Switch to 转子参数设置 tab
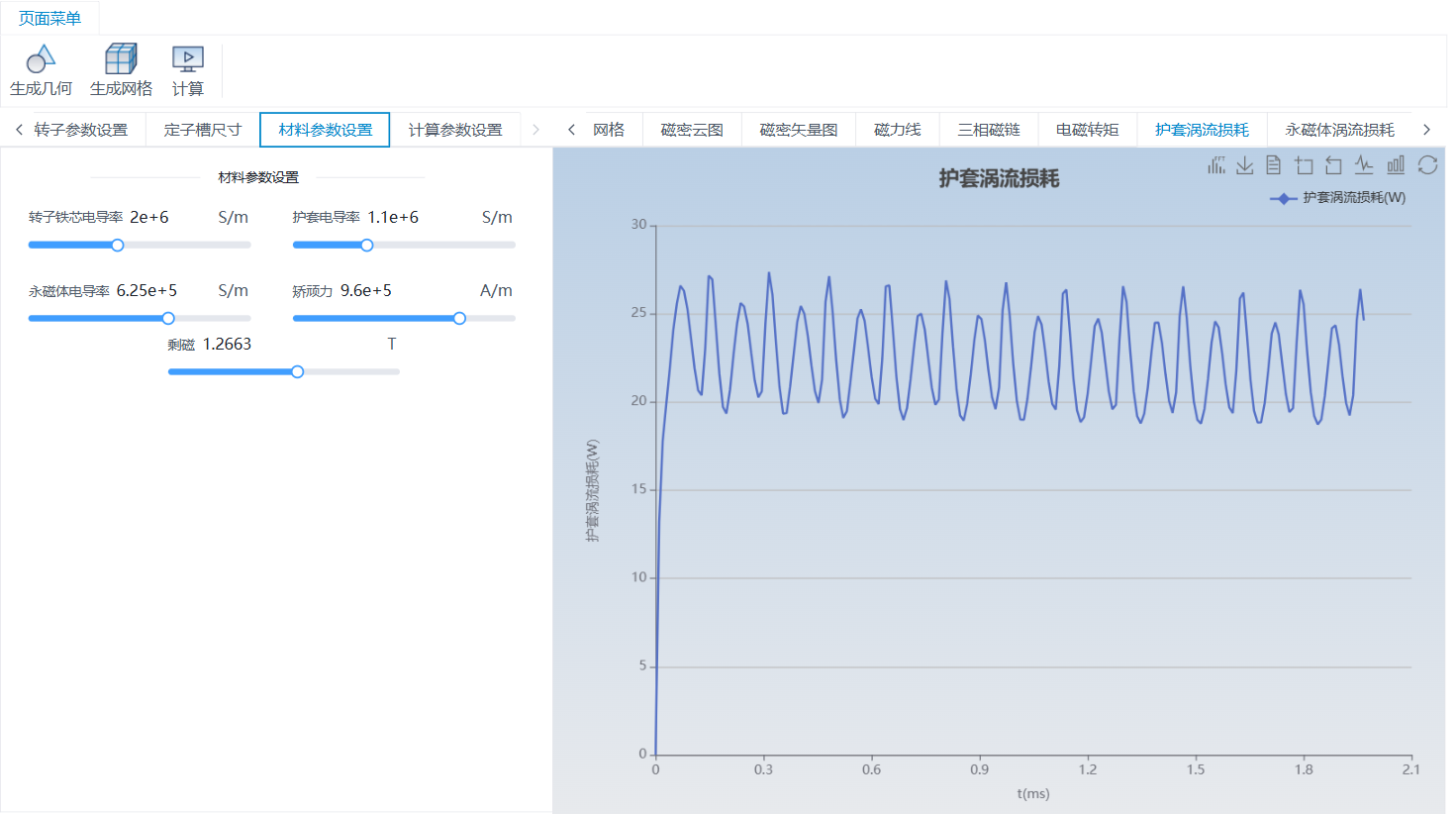Viewport: 1456px width, 814px height. 81,130
